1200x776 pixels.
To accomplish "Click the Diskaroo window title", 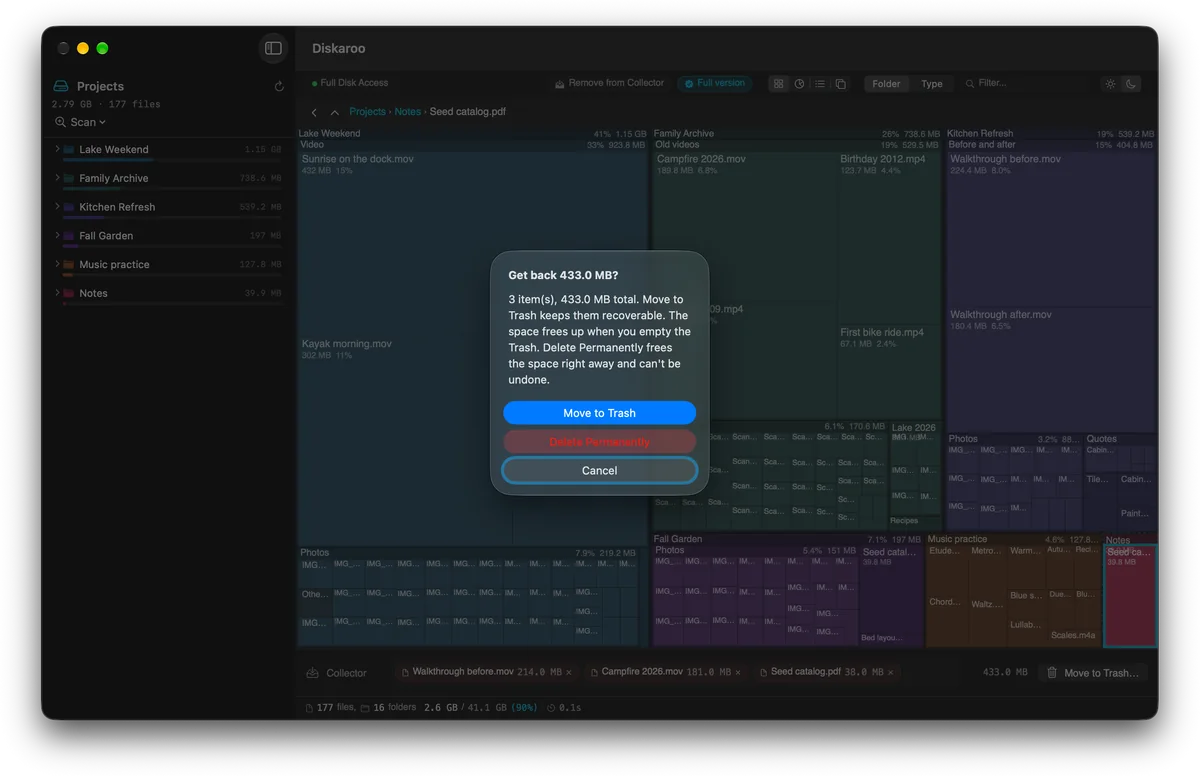I will point(338,48).
